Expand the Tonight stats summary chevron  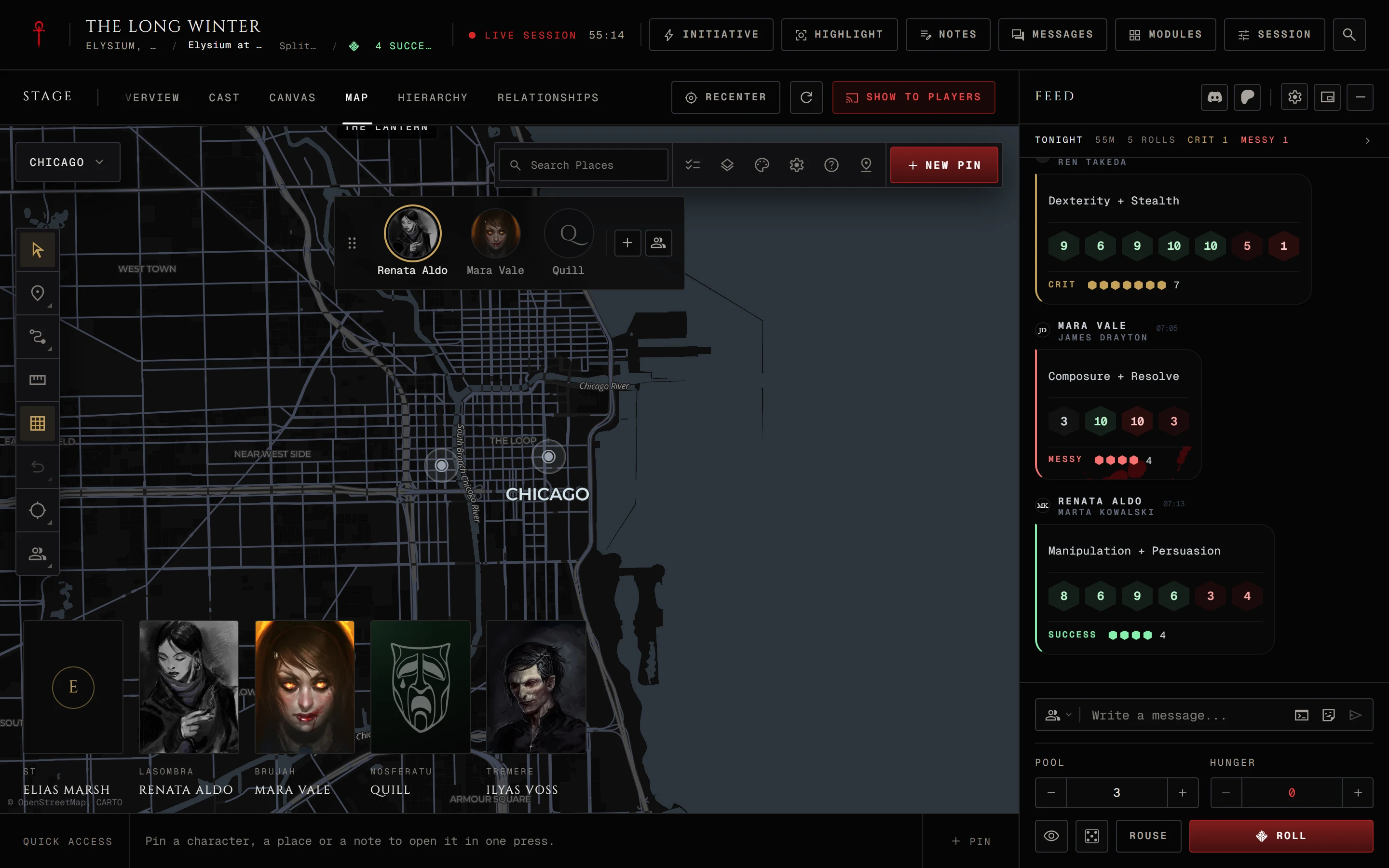1368,141
